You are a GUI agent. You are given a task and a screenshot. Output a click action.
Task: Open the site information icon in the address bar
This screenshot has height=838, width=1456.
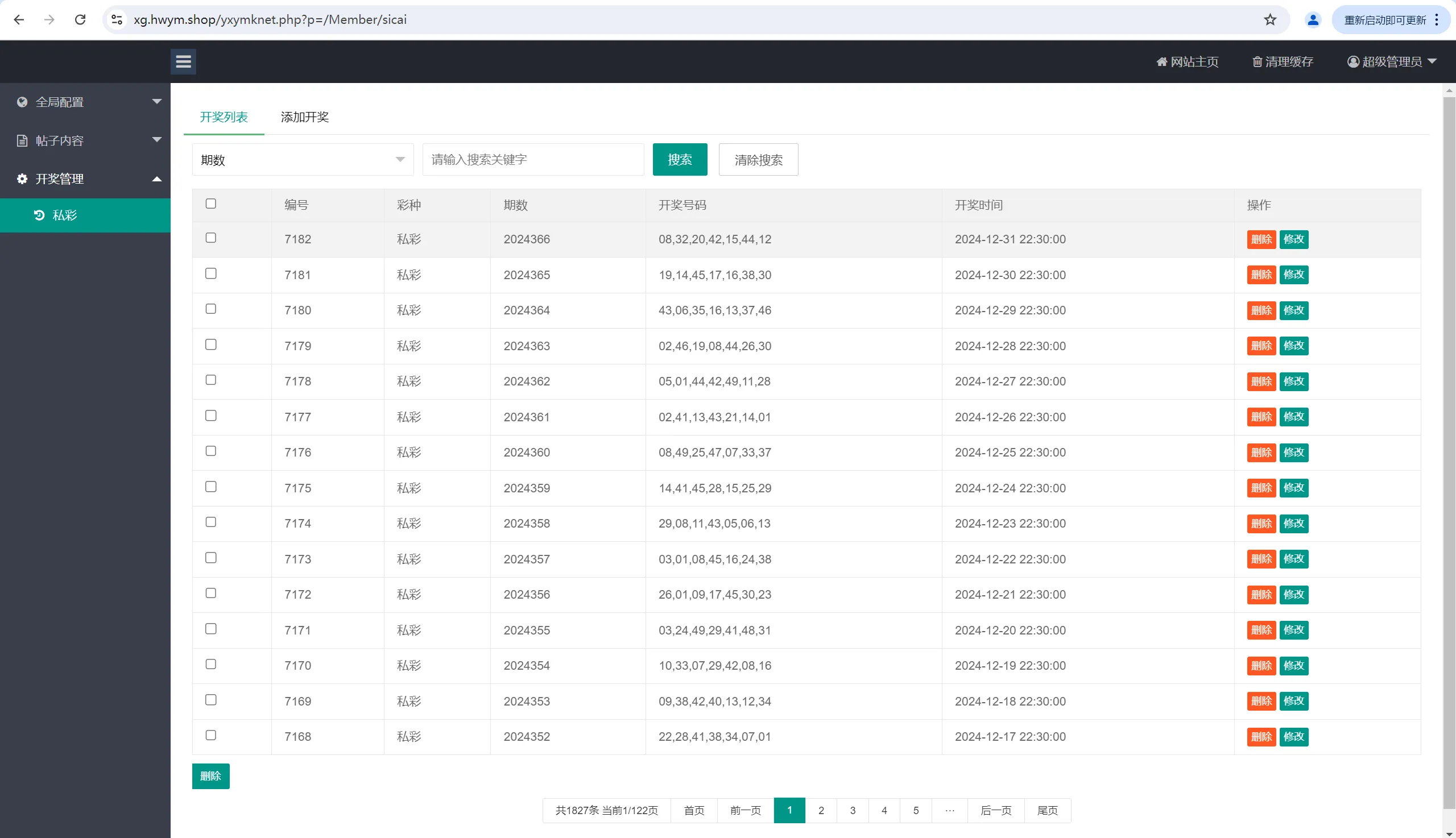(117, 19)
